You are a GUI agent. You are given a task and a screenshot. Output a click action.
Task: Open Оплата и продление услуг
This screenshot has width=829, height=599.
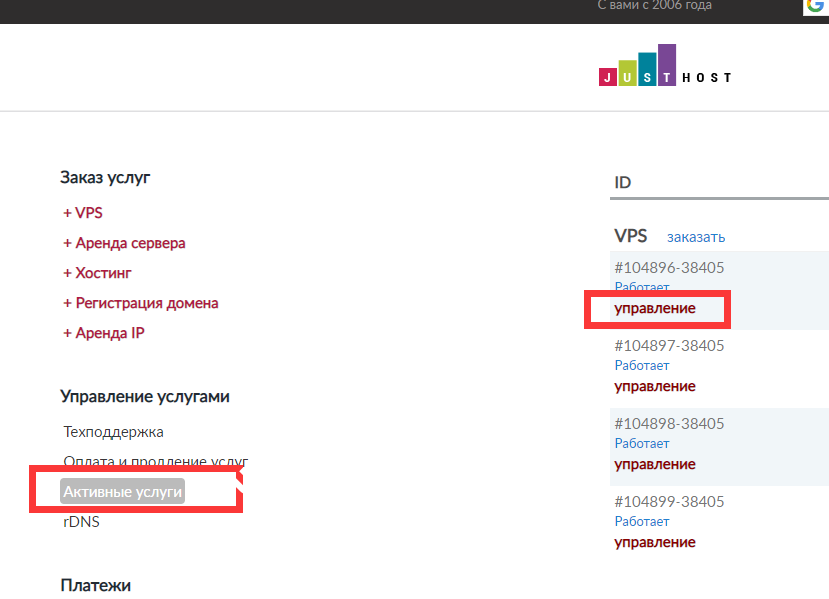click(156, 461)
